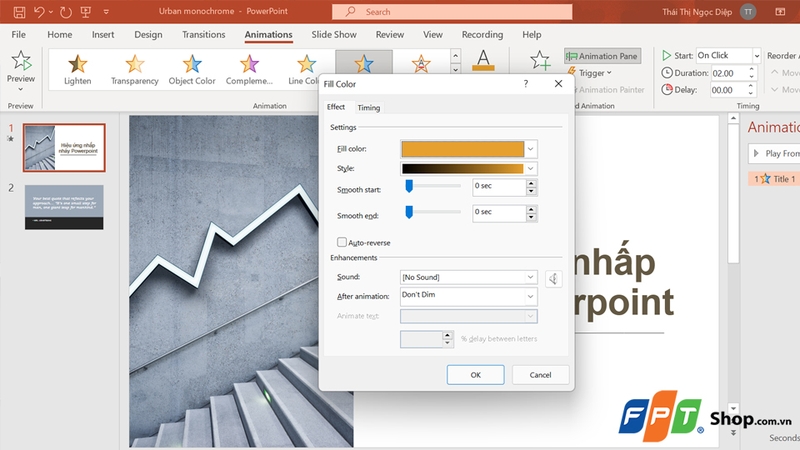
Task: Select the Lighten emphasis animation
Action: [x=78, y=69]
